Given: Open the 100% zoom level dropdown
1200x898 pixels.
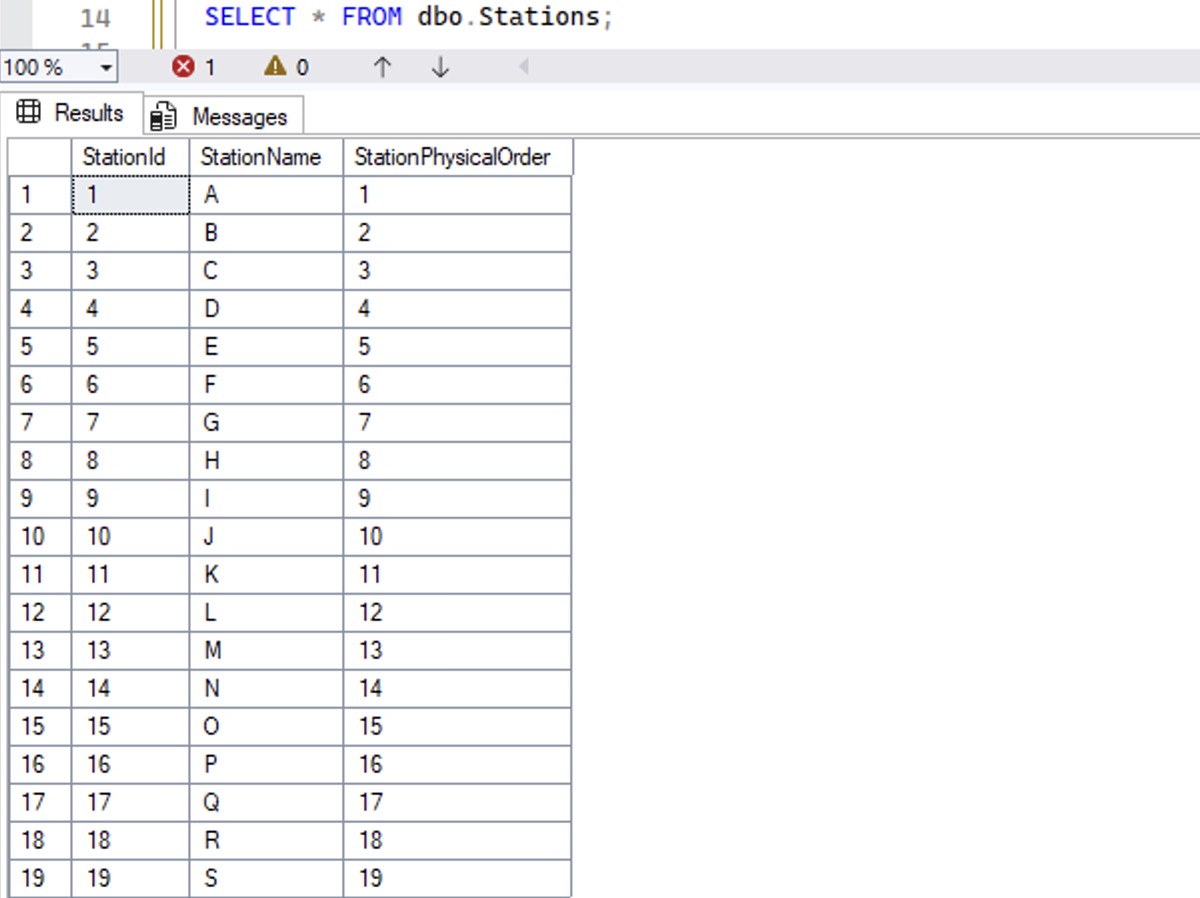Looking at the screenshot, I should tap(108, 66).
